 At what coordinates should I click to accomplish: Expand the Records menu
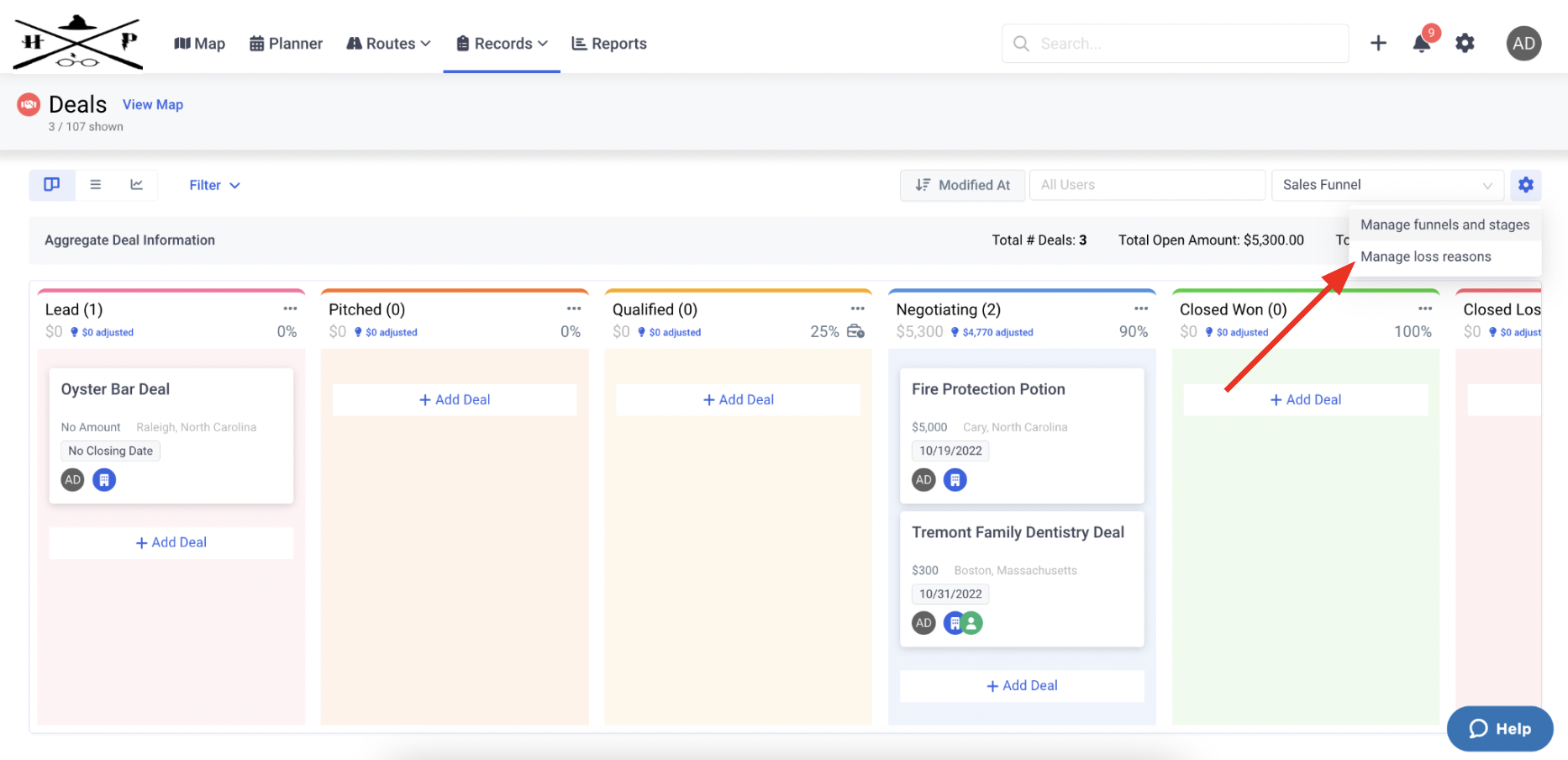[x=502, y=44]
